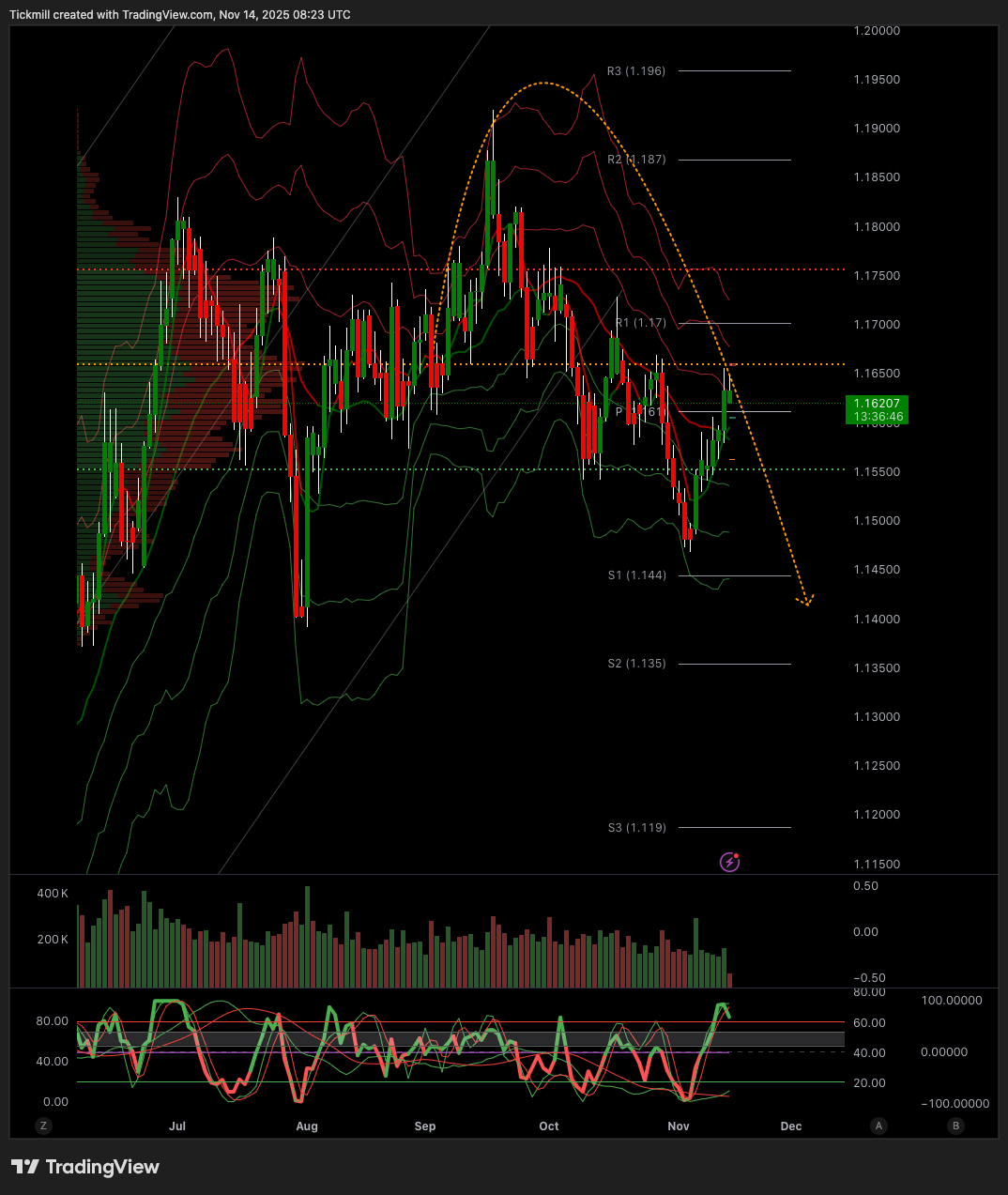Toggle auto scale with the A button

[x=878, y=1126]
